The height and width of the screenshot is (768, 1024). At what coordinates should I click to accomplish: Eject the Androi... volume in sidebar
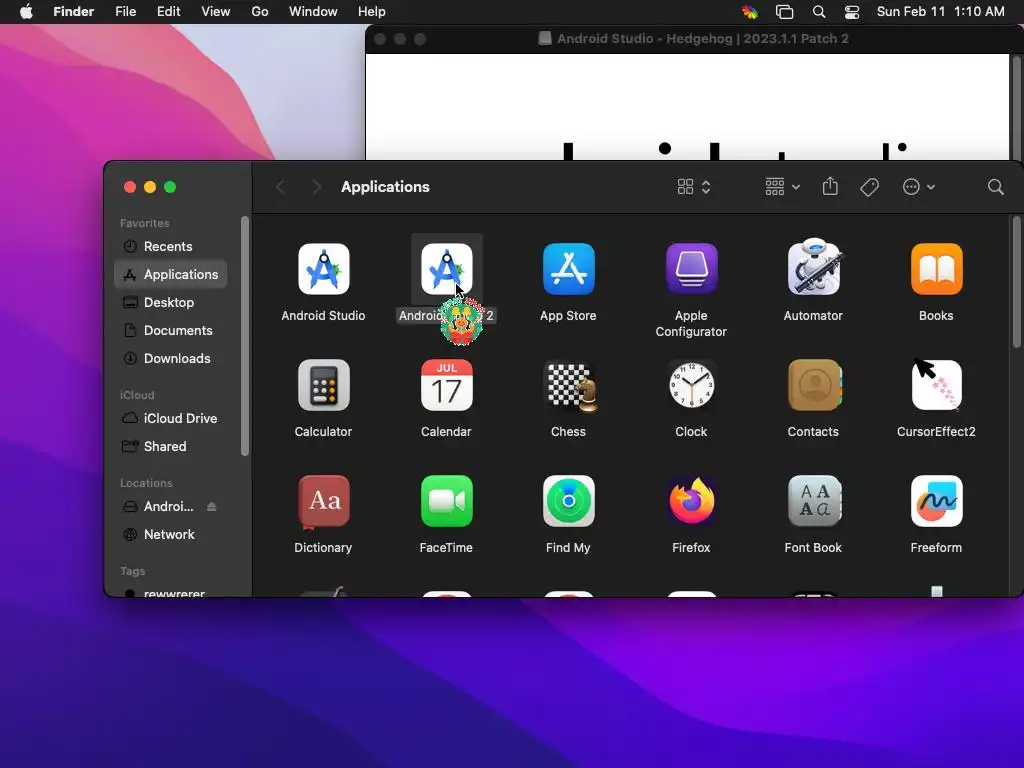click(212, 507)
